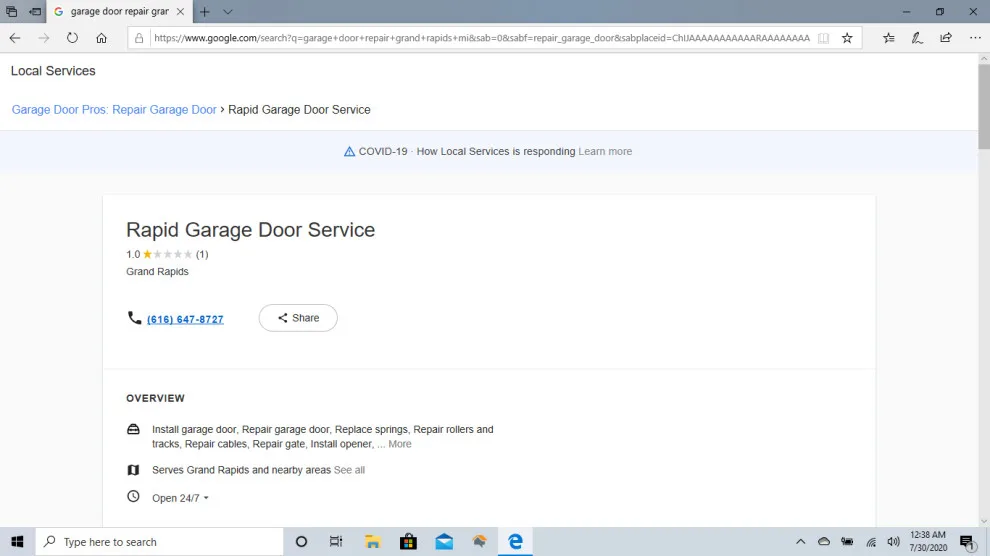Click the clock hours icon

pyautogui.click(x=133, y=497)
